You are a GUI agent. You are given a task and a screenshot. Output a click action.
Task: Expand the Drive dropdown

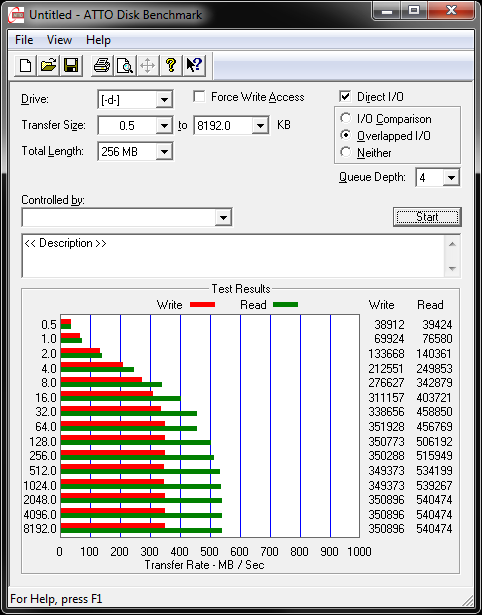click(x=164, y=100)
